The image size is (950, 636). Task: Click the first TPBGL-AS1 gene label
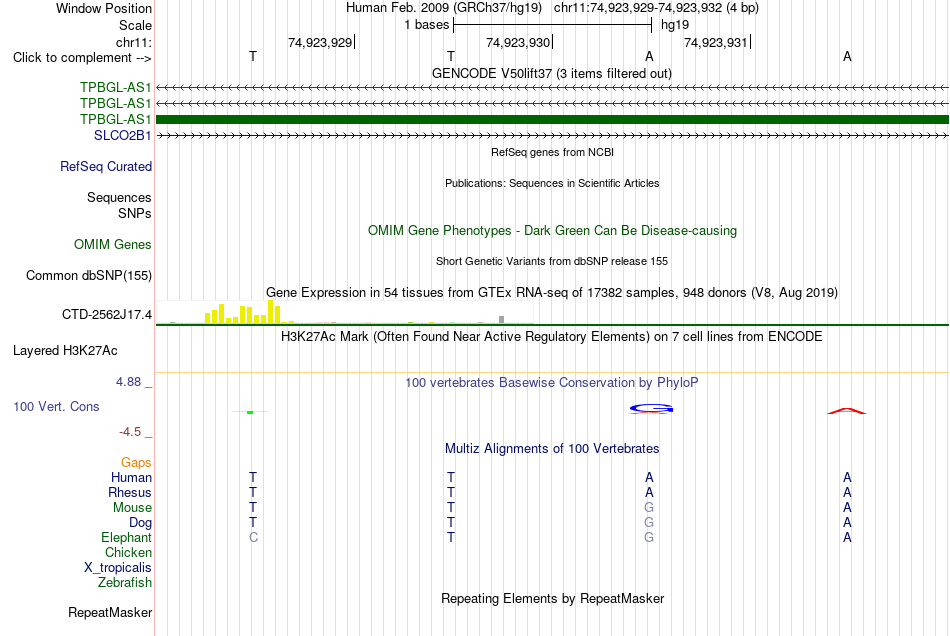point(116,87)
